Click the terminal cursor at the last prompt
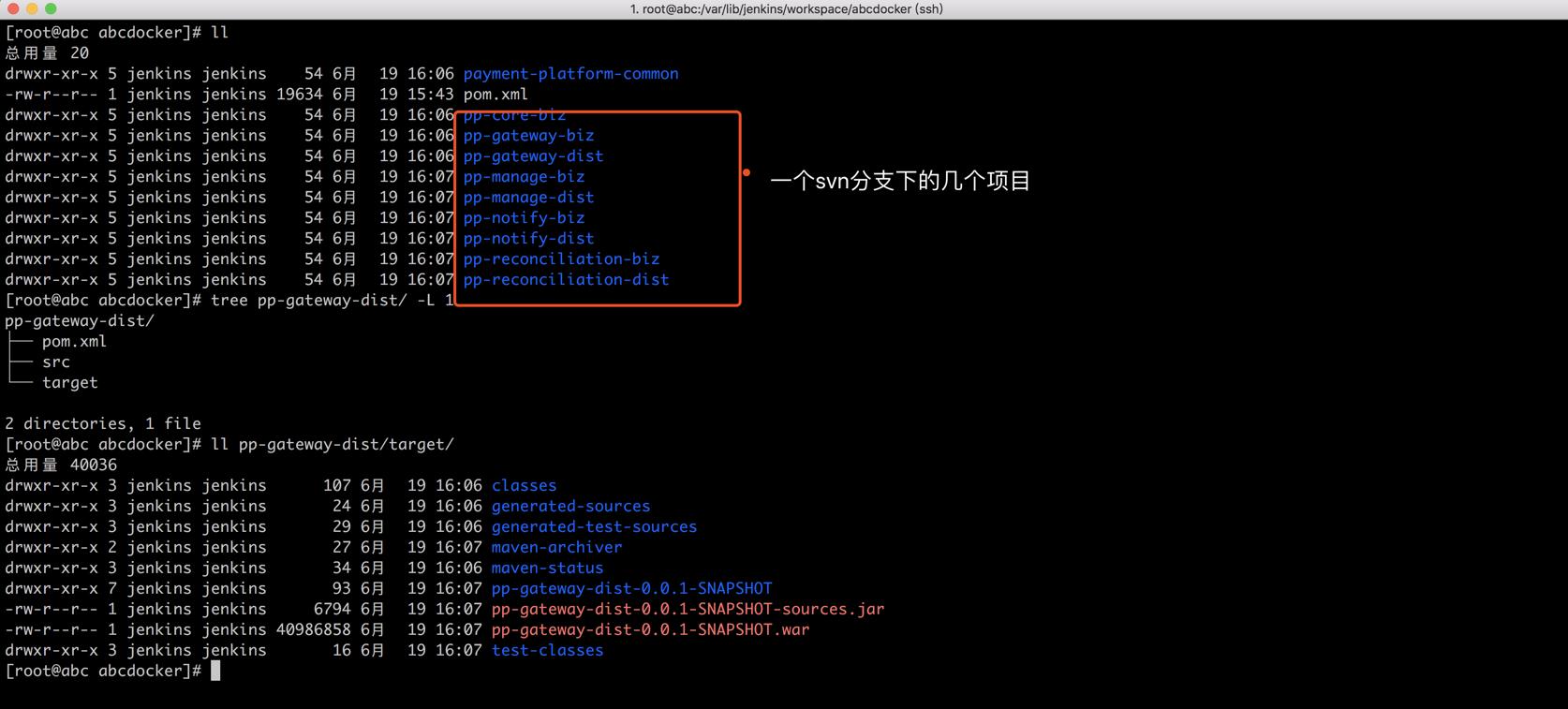 (x=215, y=671)
